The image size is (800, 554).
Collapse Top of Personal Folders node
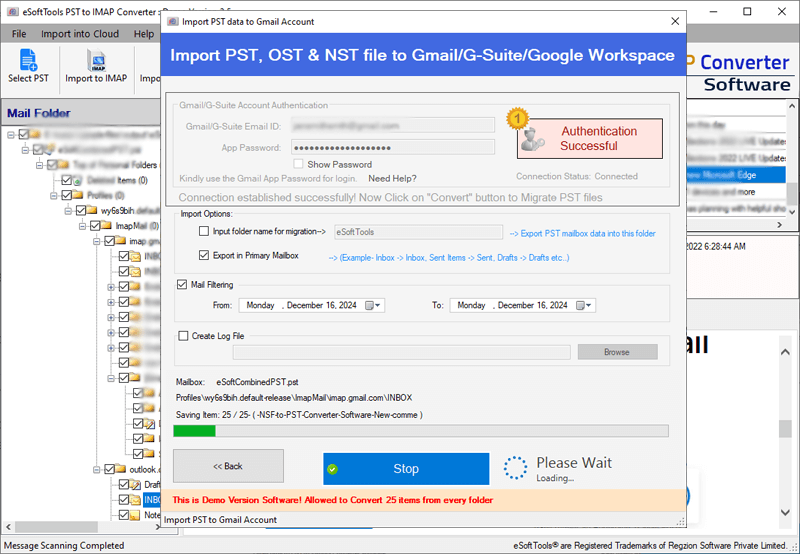click(39, 165)
